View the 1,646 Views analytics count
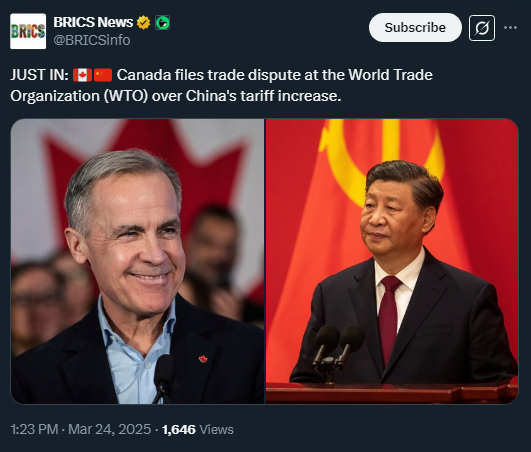This screenshot has height=452, width=531. (198, 429)
